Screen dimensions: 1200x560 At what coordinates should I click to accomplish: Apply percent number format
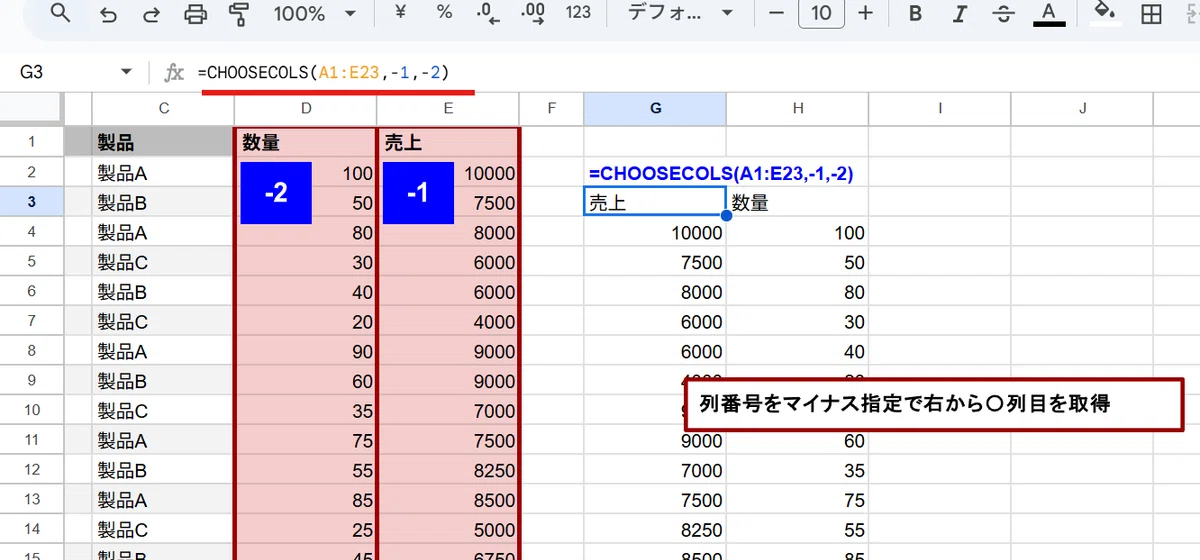(x=444, y=13)
